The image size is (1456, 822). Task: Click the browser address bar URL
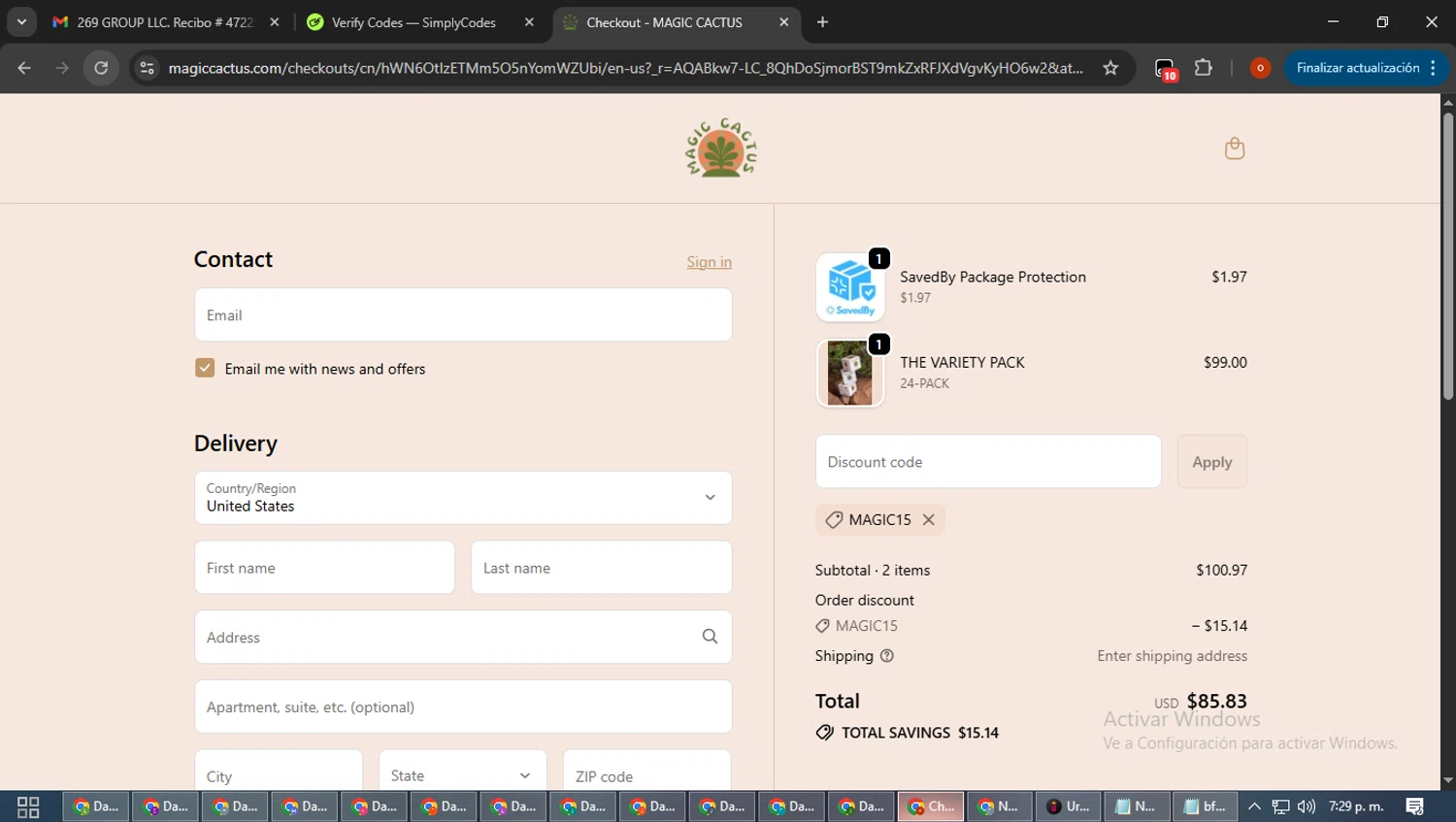coord(625,68)
